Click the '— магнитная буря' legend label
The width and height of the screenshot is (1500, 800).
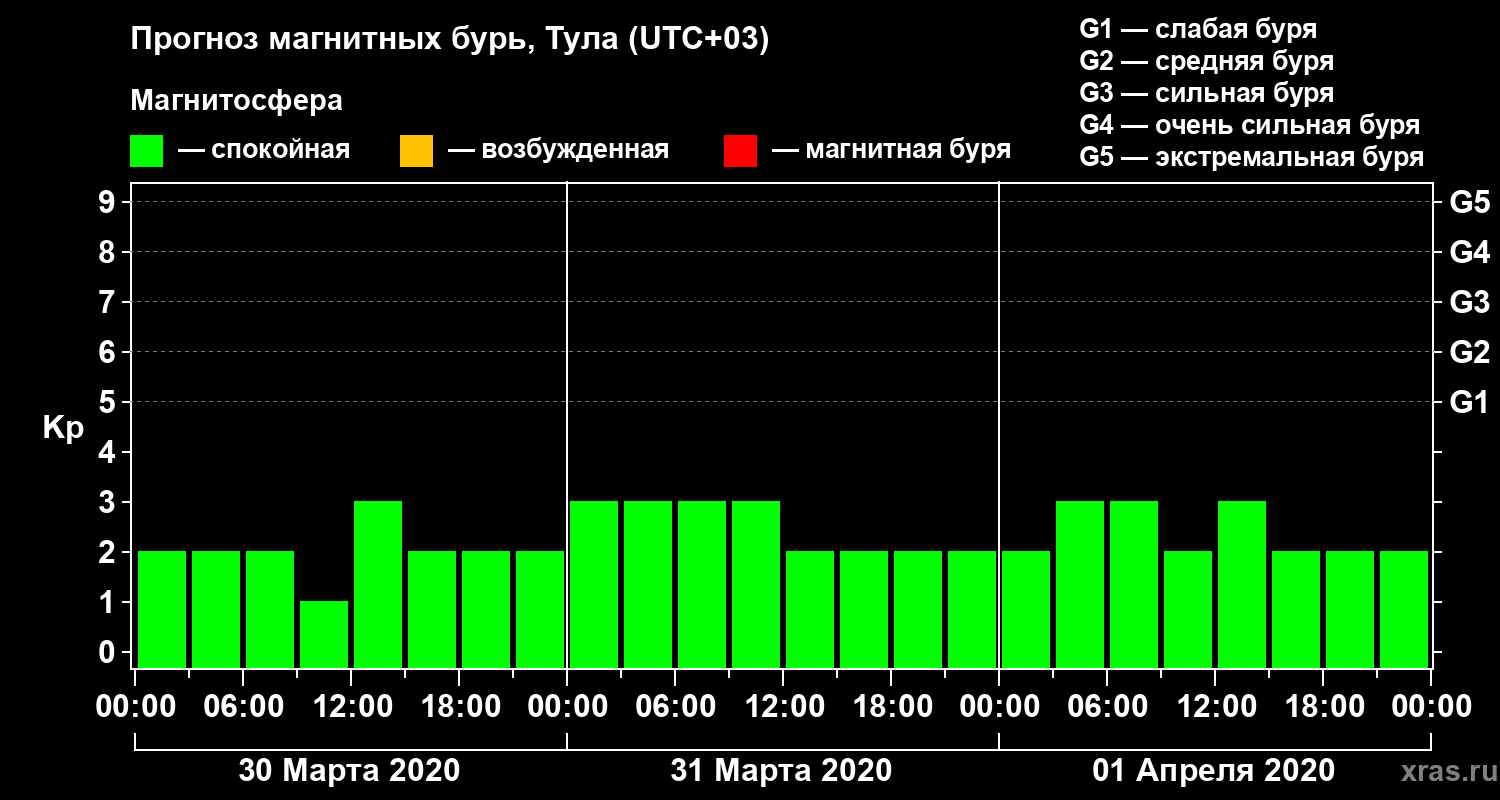pos(892,151)
